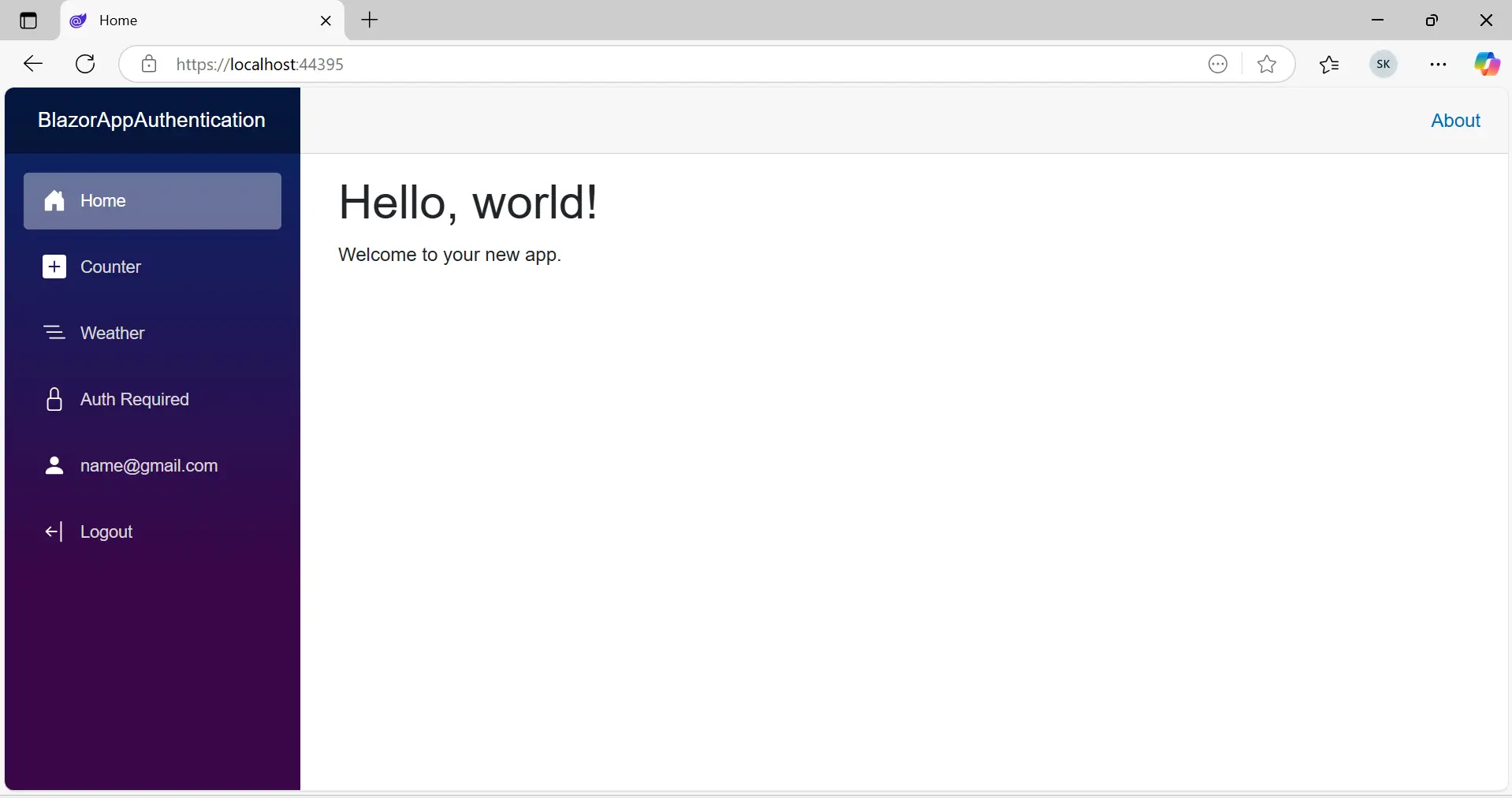The image size is (1512, 798).
Task: Add this page to favorites
Action: tap(1266, 64)
